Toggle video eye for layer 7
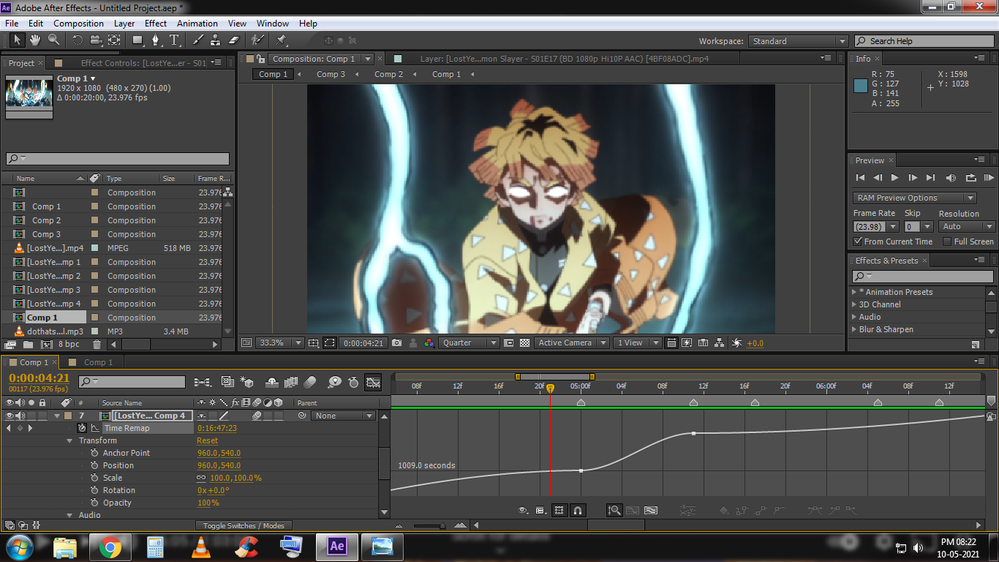Screen dimensions: 999x562 click(x=9, y=415)
